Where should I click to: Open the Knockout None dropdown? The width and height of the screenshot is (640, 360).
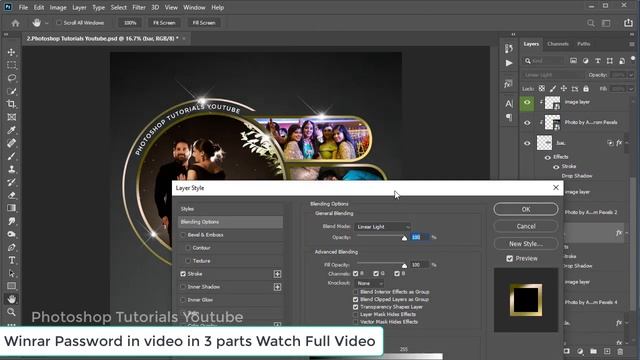(x=369, y=283)
